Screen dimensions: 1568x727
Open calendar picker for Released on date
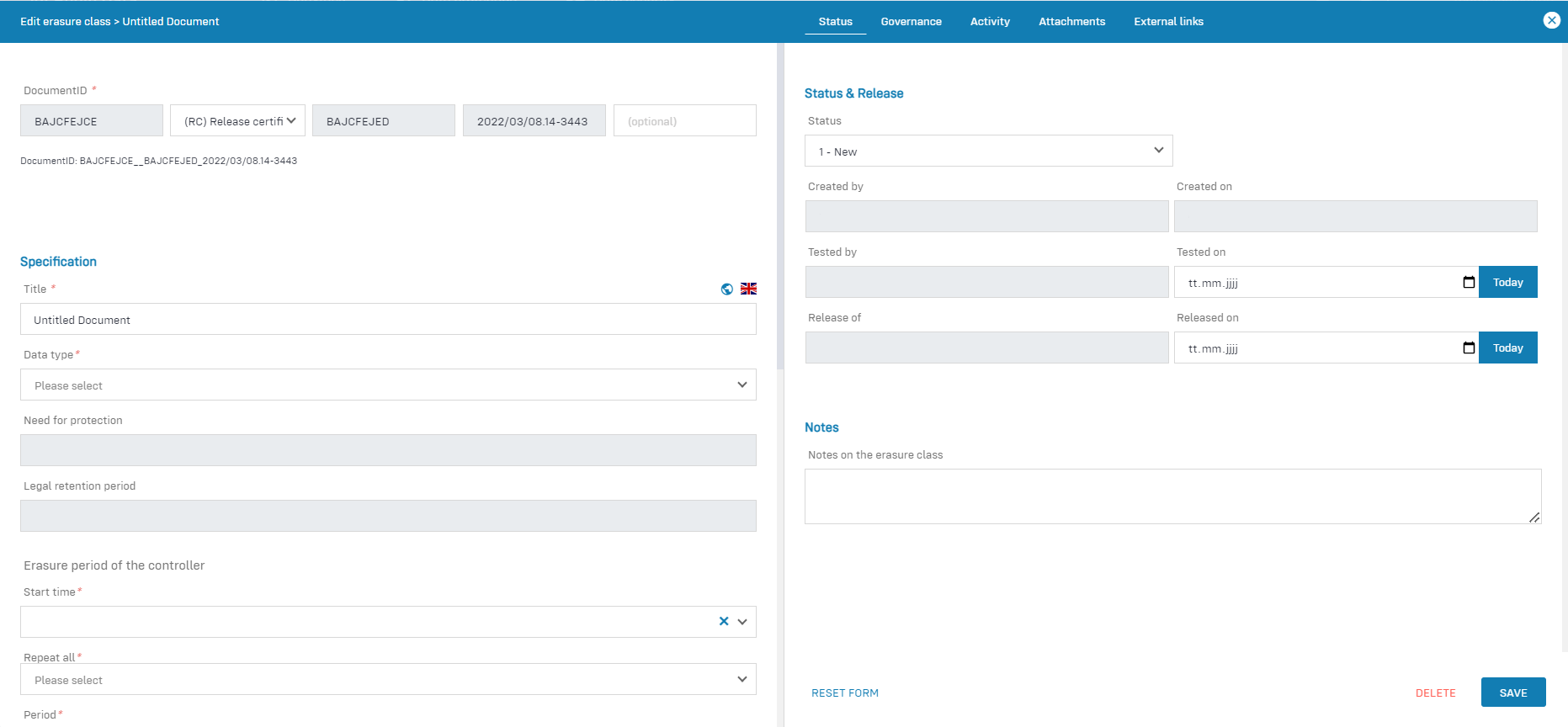point(1469,348)
